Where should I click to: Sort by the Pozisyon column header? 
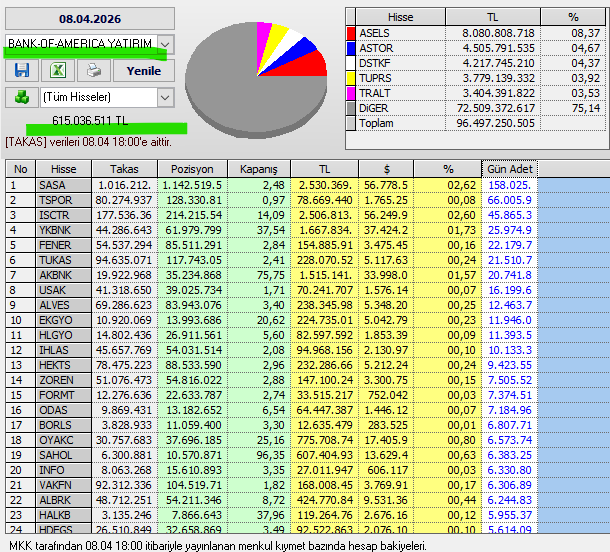[192, 169]
